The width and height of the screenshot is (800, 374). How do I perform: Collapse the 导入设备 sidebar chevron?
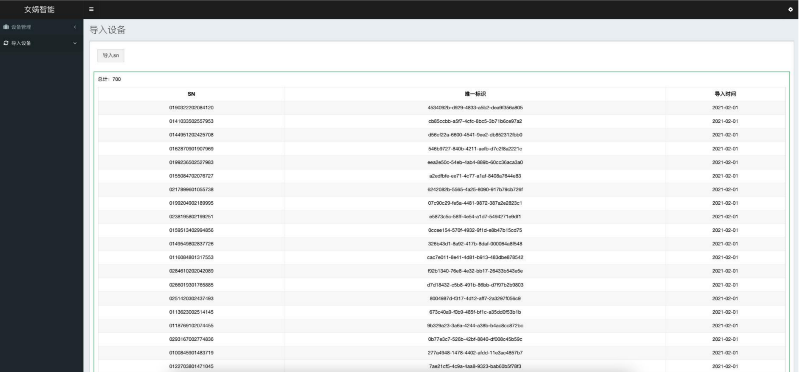[x=75, y=43]
